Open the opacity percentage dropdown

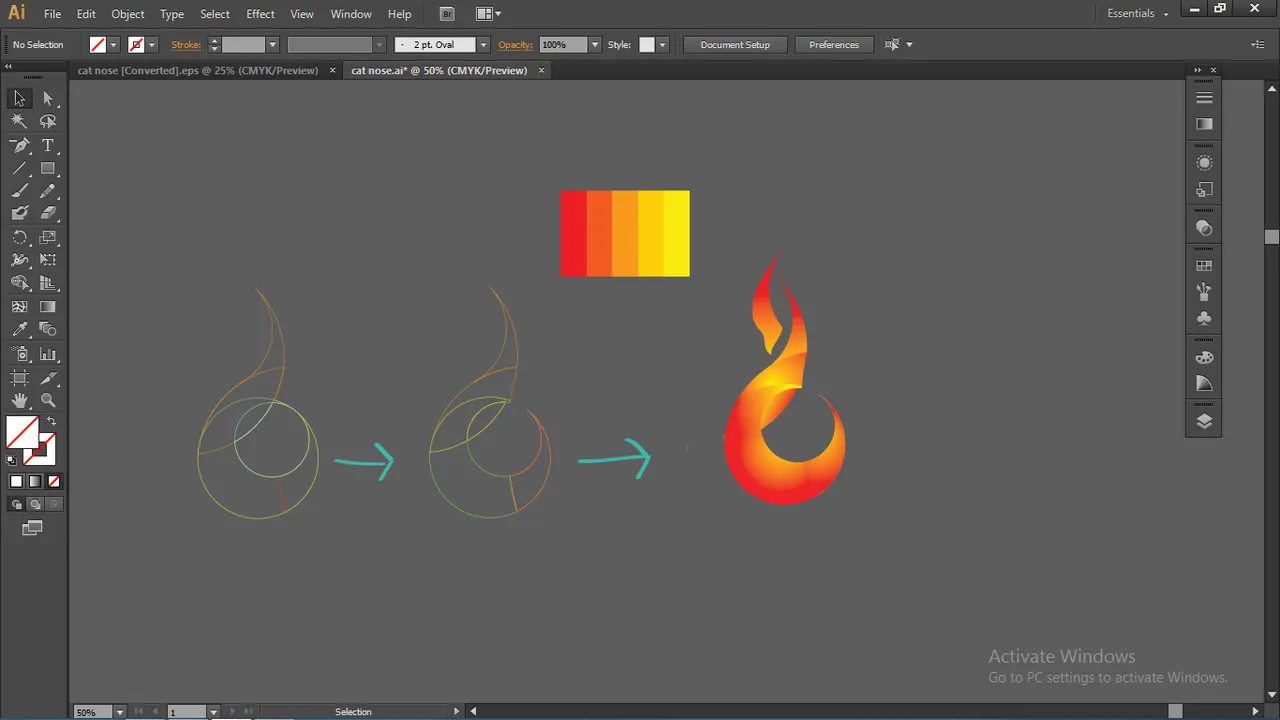595,45
